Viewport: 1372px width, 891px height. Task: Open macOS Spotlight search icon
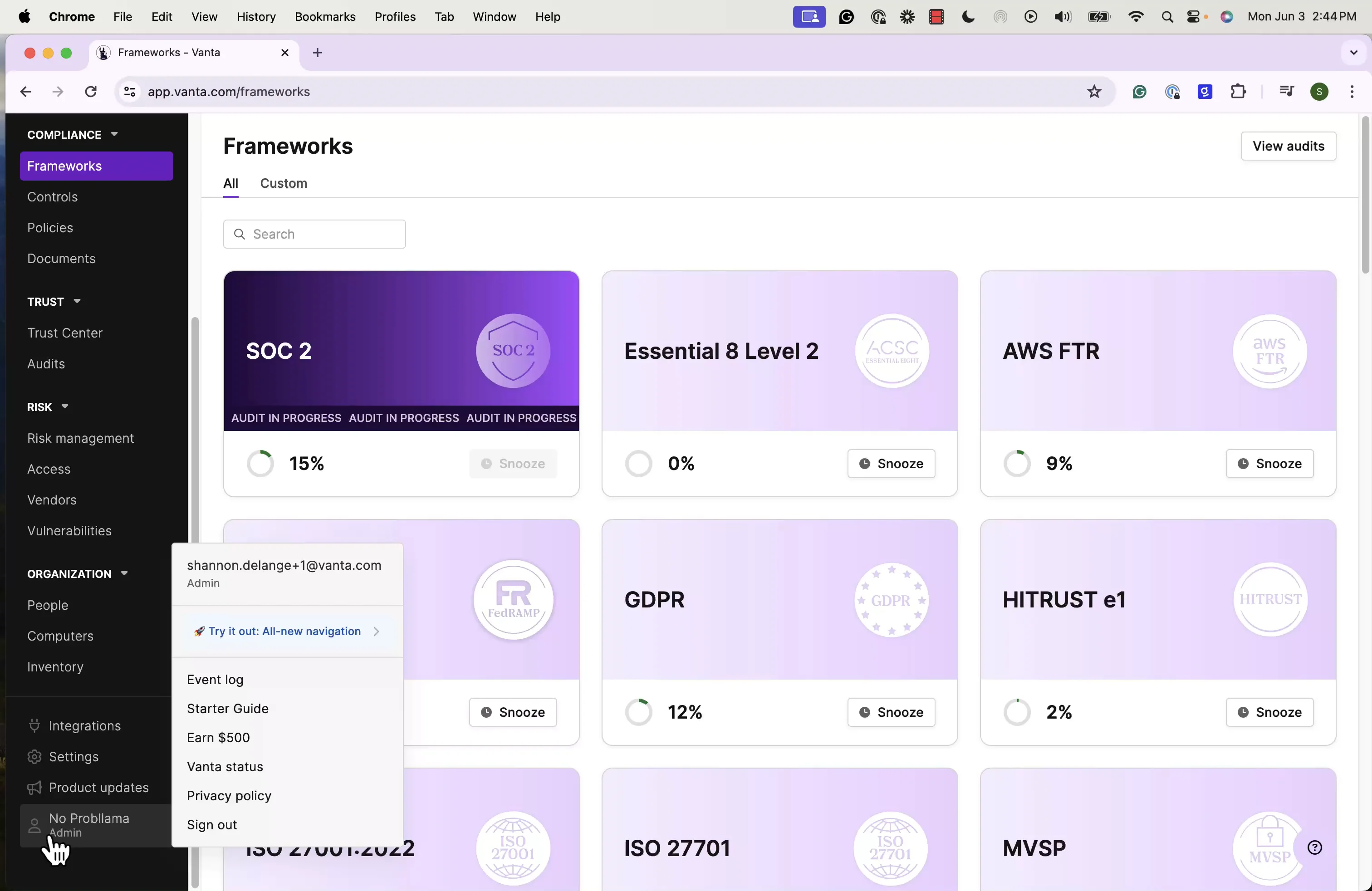pos(1167,17)
